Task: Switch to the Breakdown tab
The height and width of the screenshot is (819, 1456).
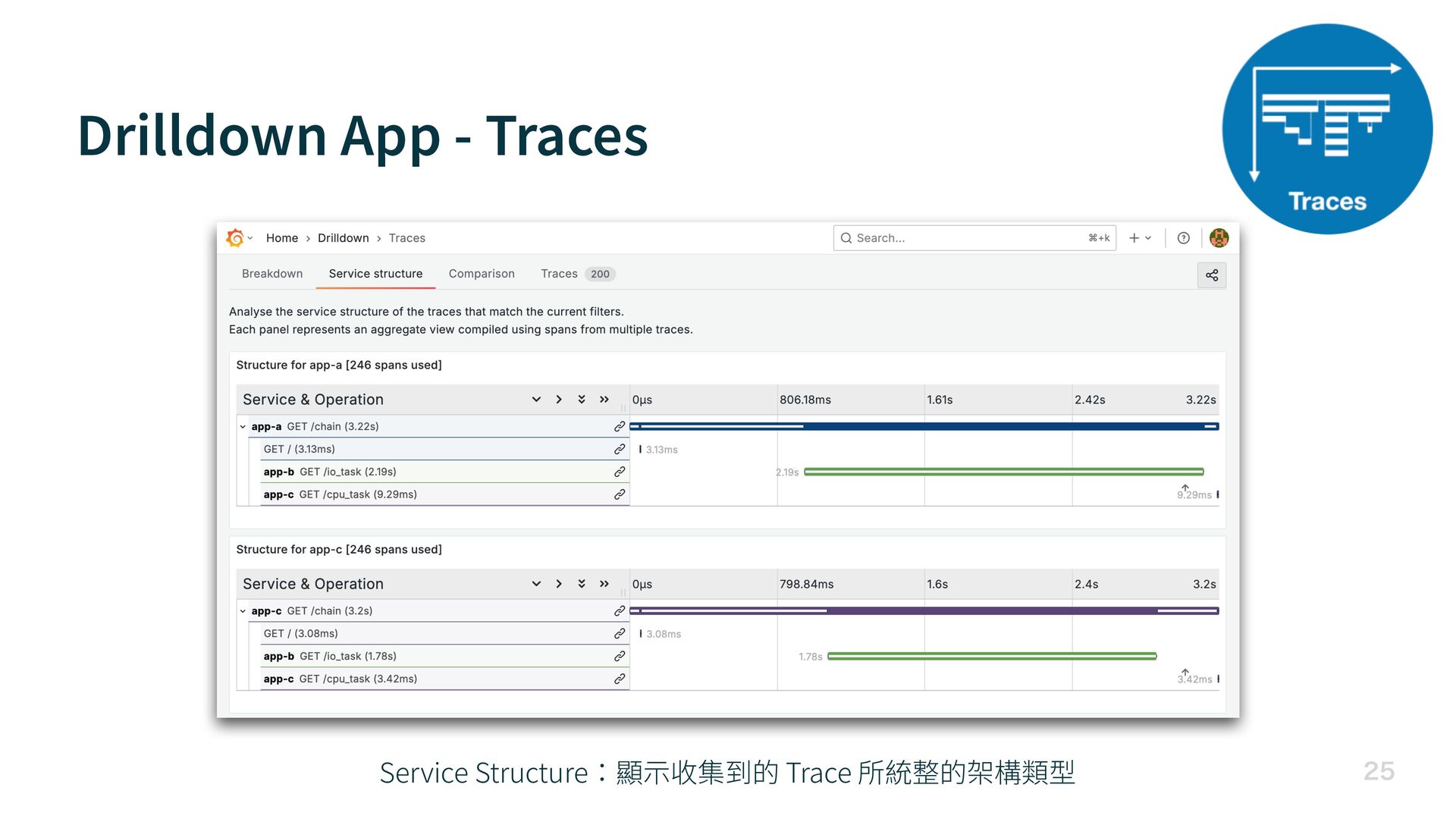Action: click(x=271, y=274)
